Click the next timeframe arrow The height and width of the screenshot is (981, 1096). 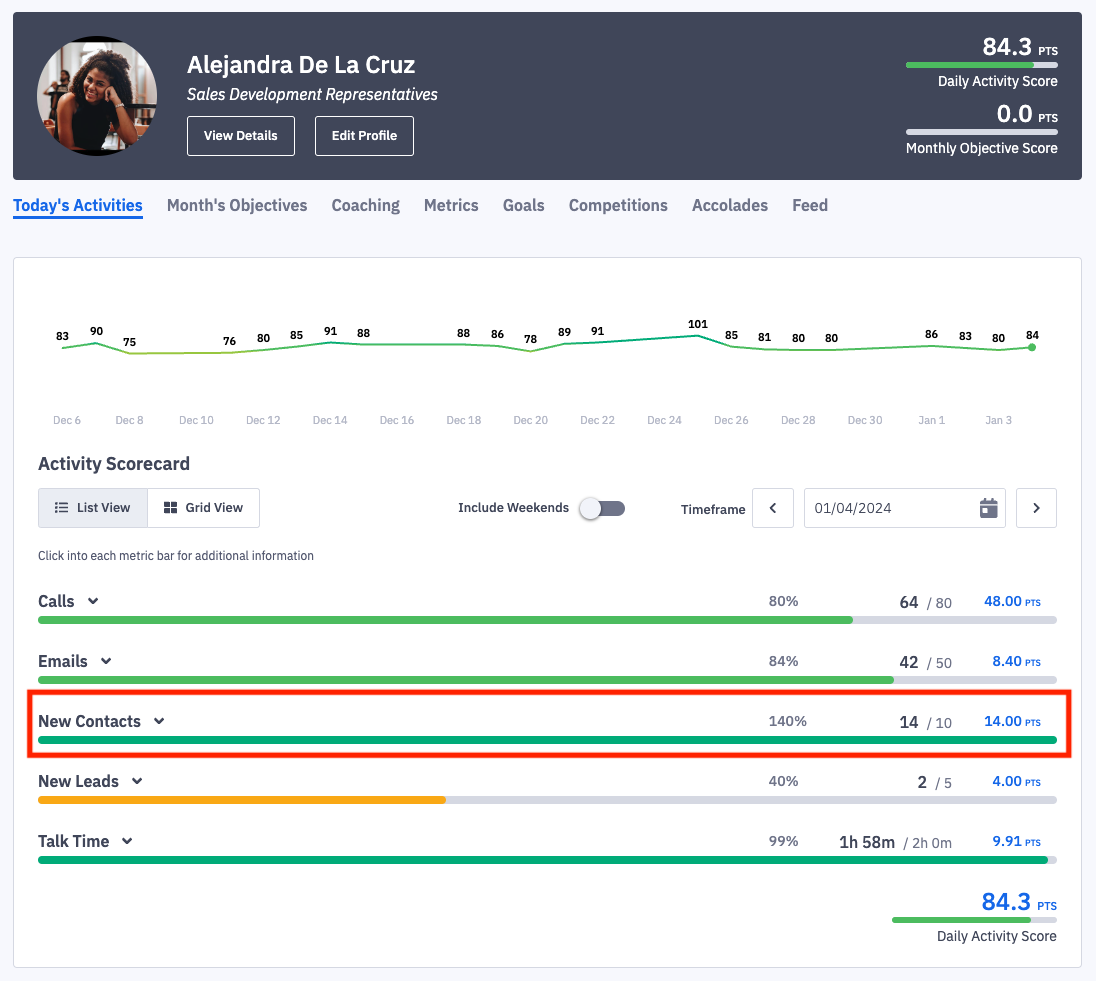[x=1036, y=508]
